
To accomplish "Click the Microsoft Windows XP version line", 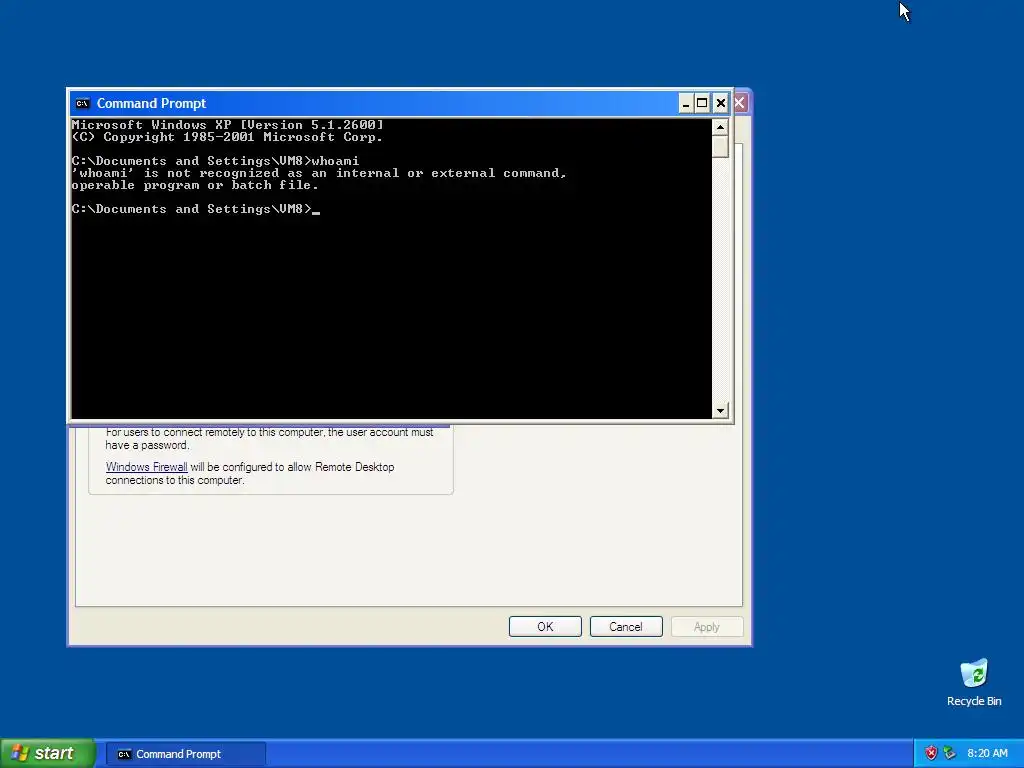I will (x=227, y=125).
